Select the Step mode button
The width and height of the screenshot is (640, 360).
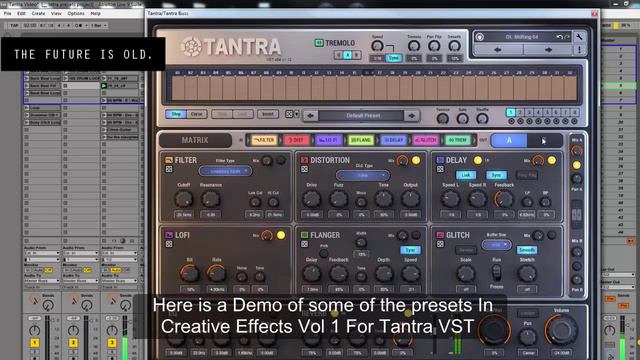tap(176, 114)
